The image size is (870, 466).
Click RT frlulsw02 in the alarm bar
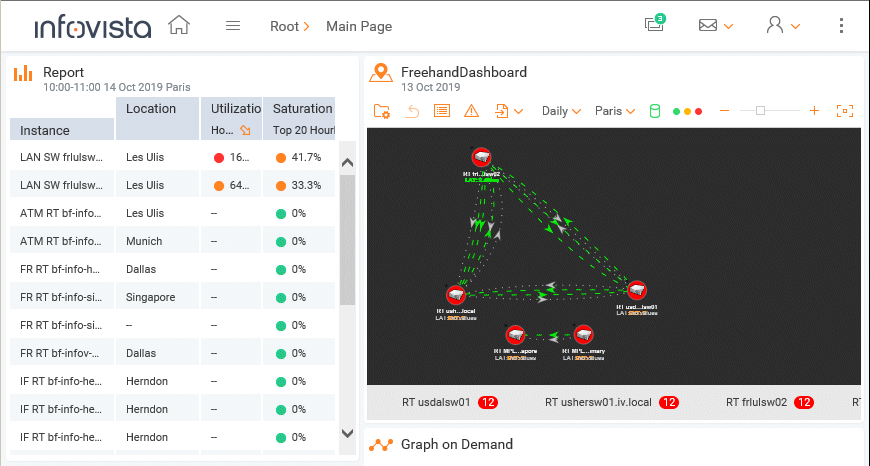tap(756, 402)
